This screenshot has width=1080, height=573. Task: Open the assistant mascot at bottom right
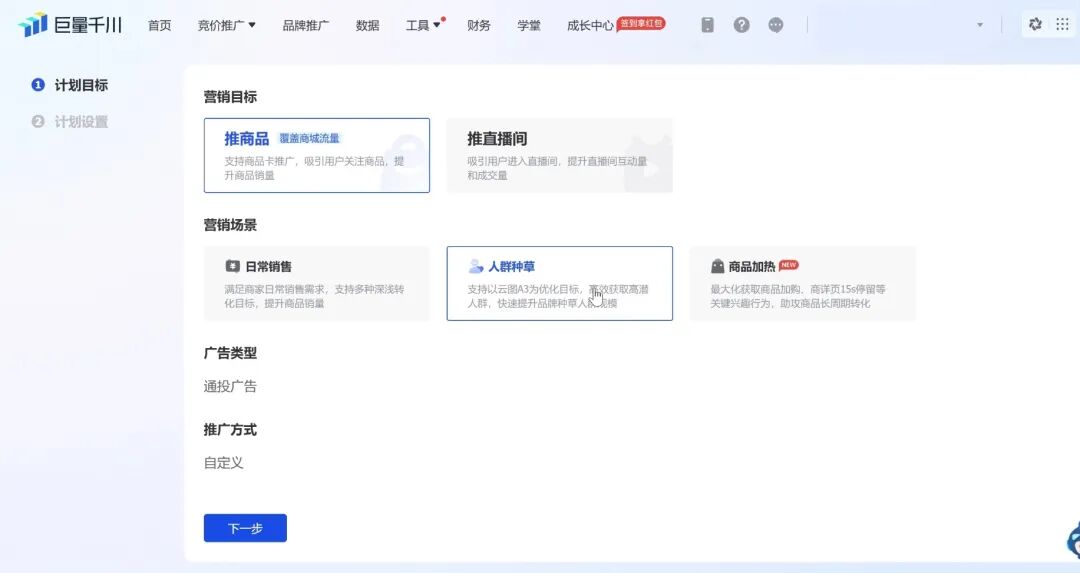(x=1073, y=541)
